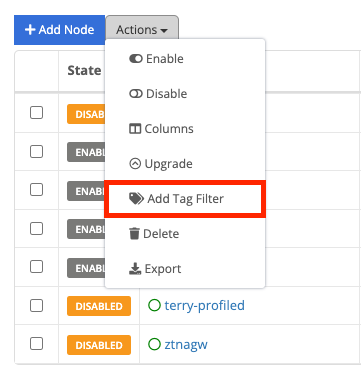The width and height of the screenshot is (361, 371).
Task: Check the box in the first DISABLED row
Action: tap(36, 113)
